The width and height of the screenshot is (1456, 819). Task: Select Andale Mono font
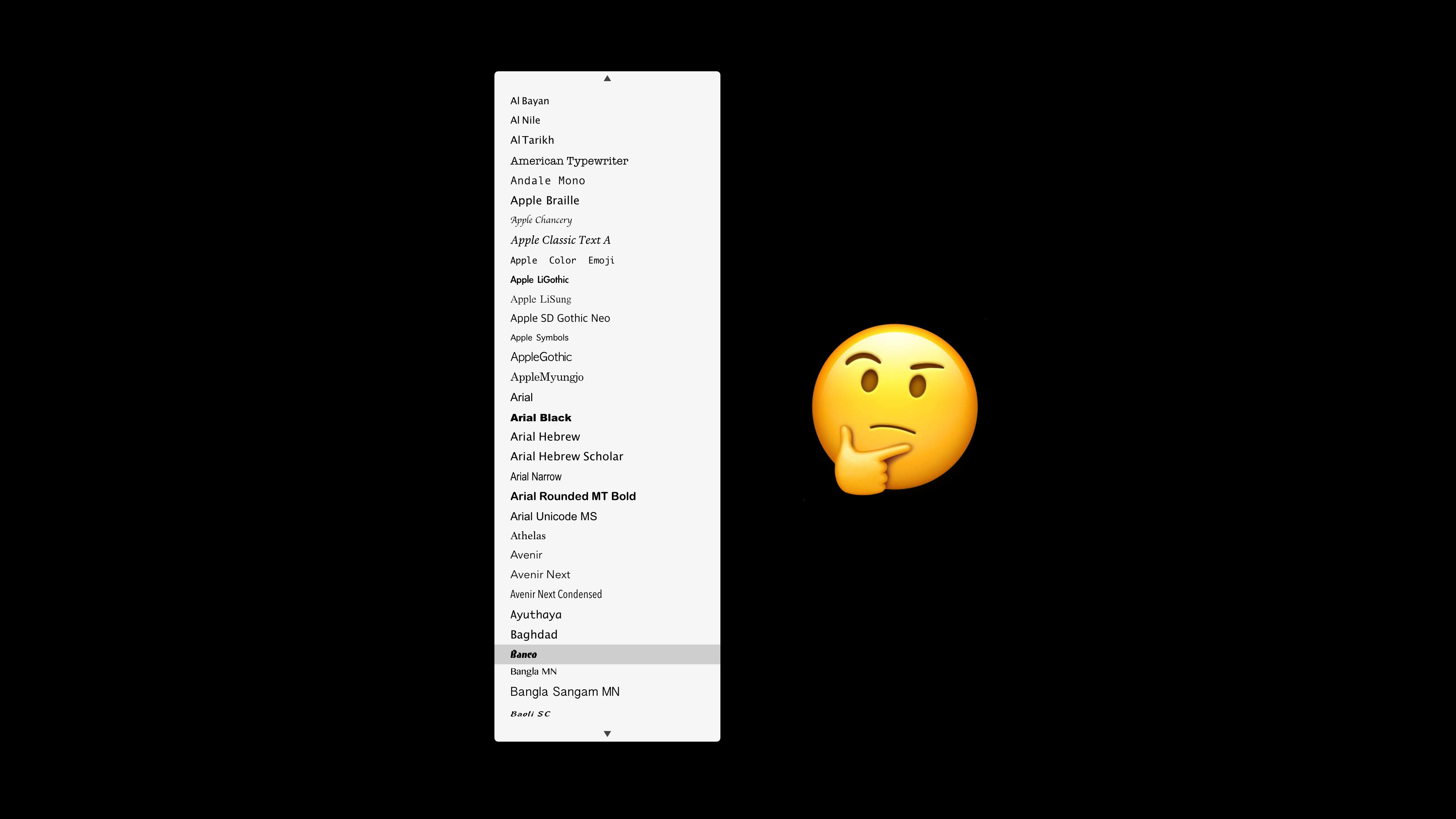pos(607,180)
